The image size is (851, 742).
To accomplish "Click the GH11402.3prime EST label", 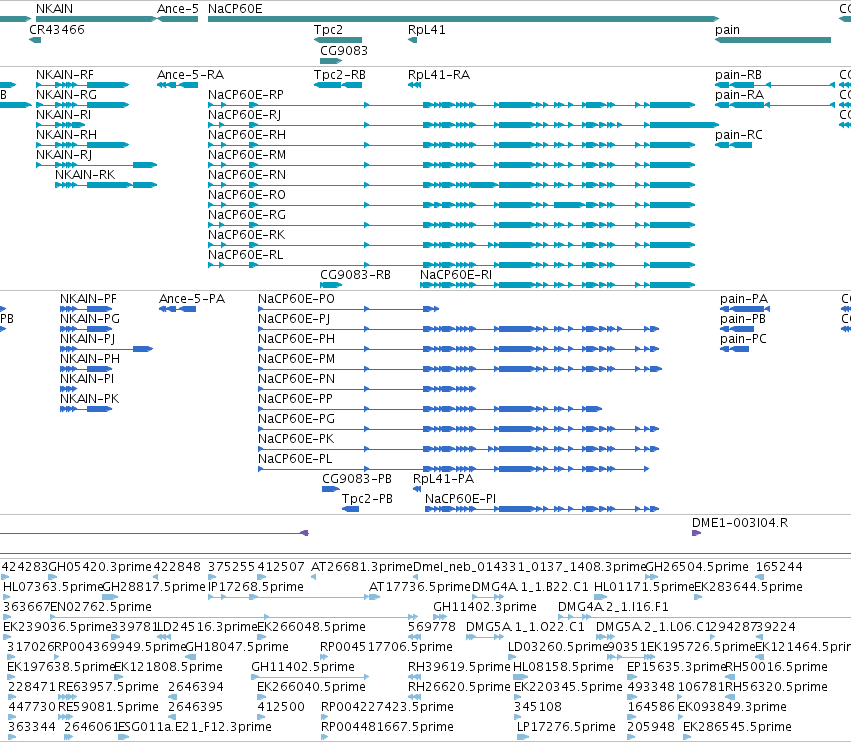I will (485, 607).
